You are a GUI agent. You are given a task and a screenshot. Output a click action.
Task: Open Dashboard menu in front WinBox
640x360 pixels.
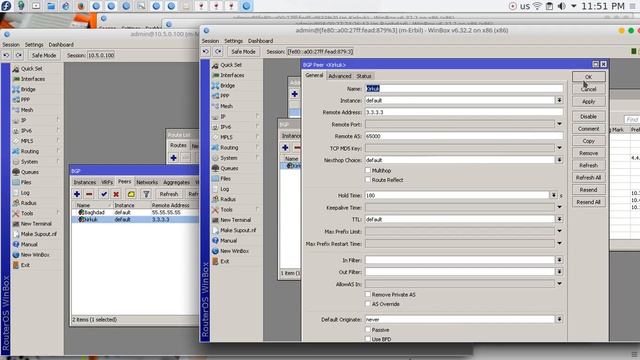click(260, 41)
